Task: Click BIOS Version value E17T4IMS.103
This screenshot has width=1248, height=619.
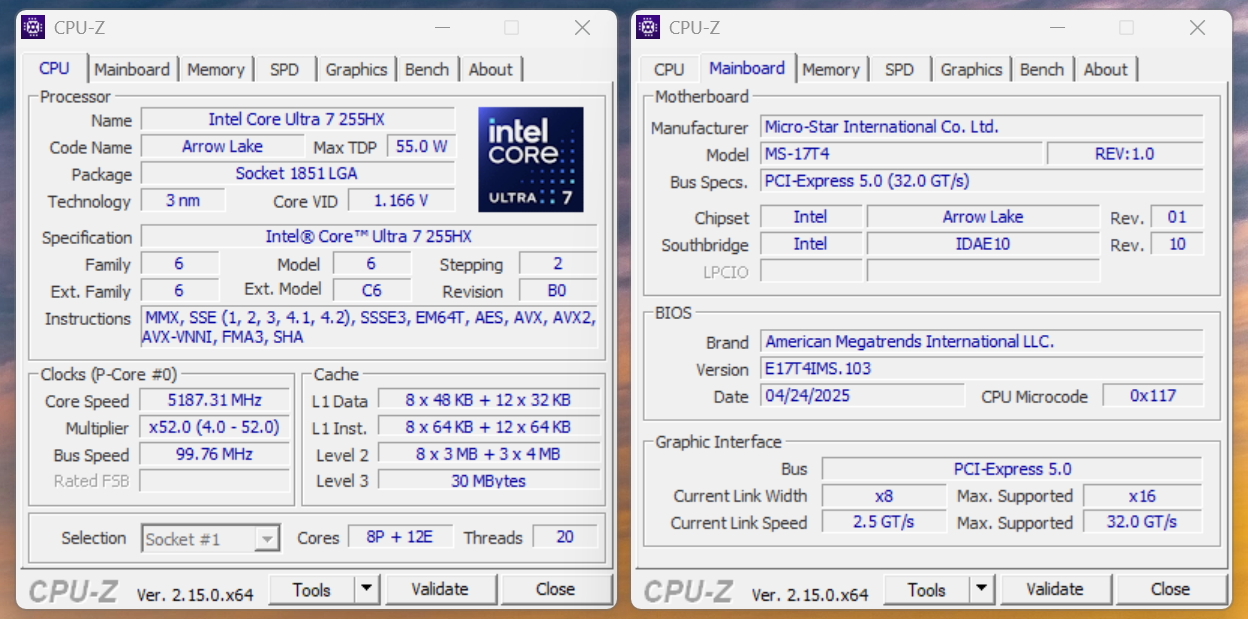Action: tap(982, 369)
